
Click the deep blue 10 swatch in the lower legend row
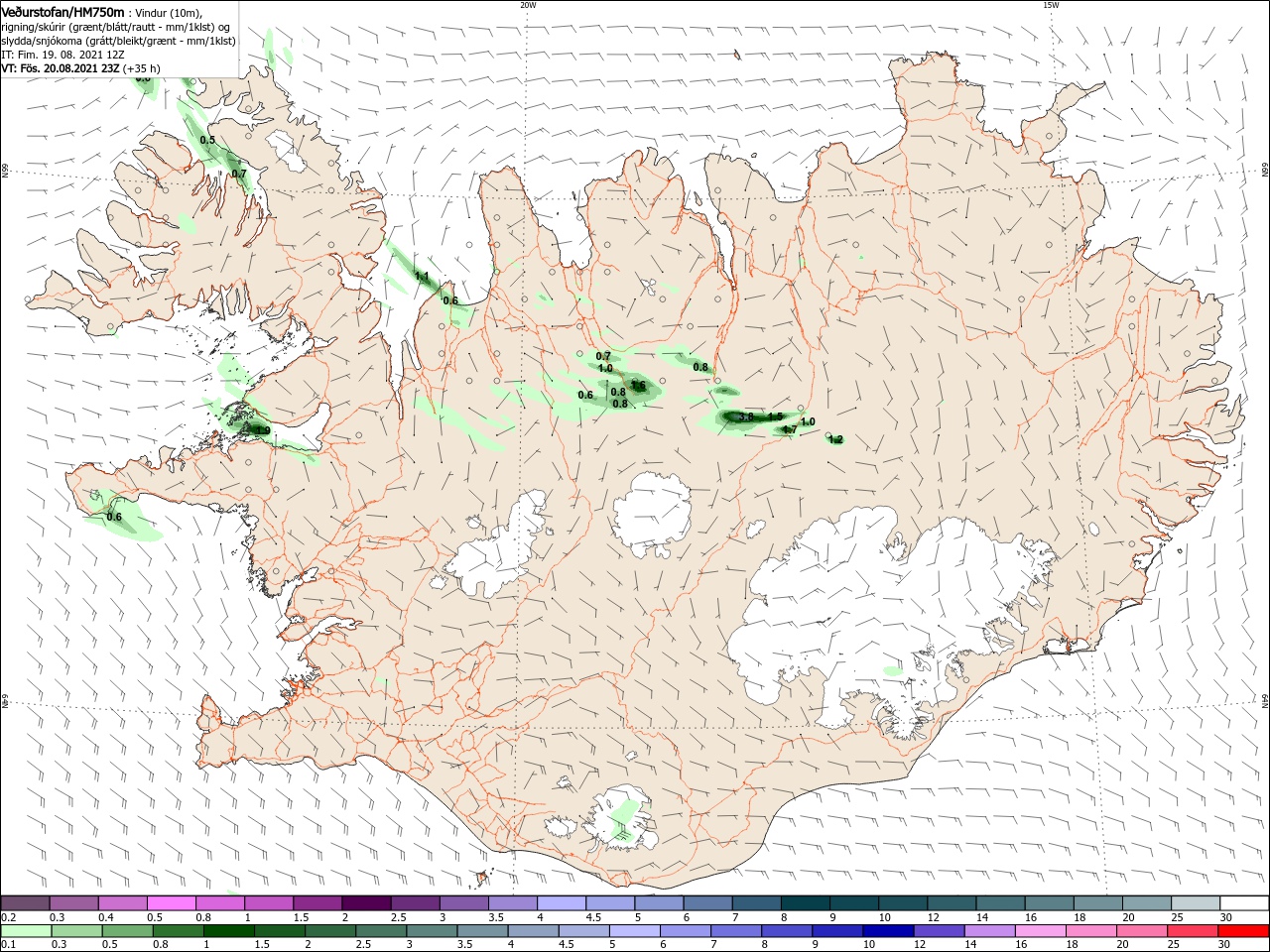click(x=888, y=931)
